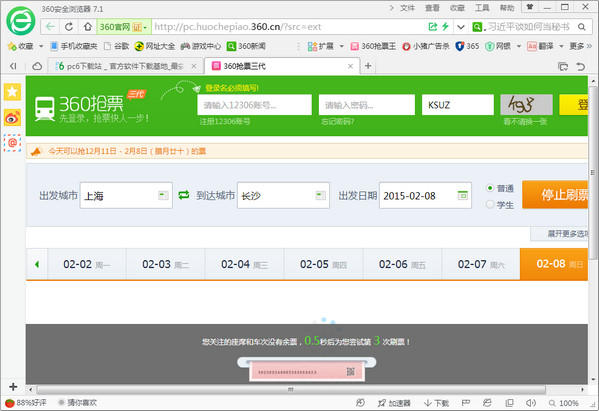Click the 忘记密码? link

pyautogui.click(x=337, y=121)
